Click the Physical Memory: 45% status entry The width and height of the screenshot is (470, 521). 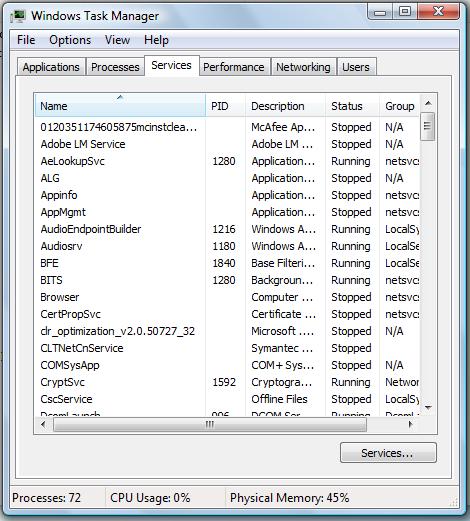pyautogui.click(x=289, y=498)
